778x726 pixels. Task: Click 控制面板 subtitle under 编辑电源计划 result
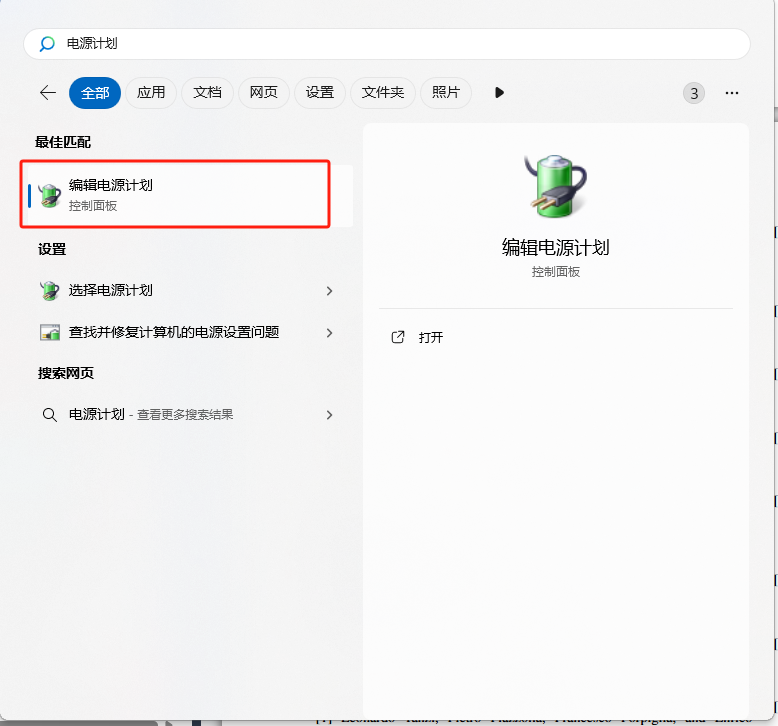93,206
